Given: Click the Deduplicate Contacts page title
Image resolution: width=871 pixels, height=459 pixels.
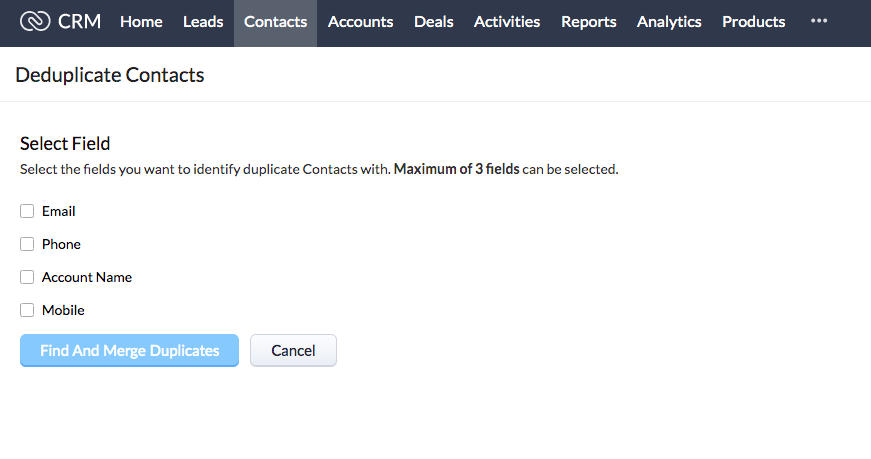Looking at the screenshot, I should [x=110, y=75].
